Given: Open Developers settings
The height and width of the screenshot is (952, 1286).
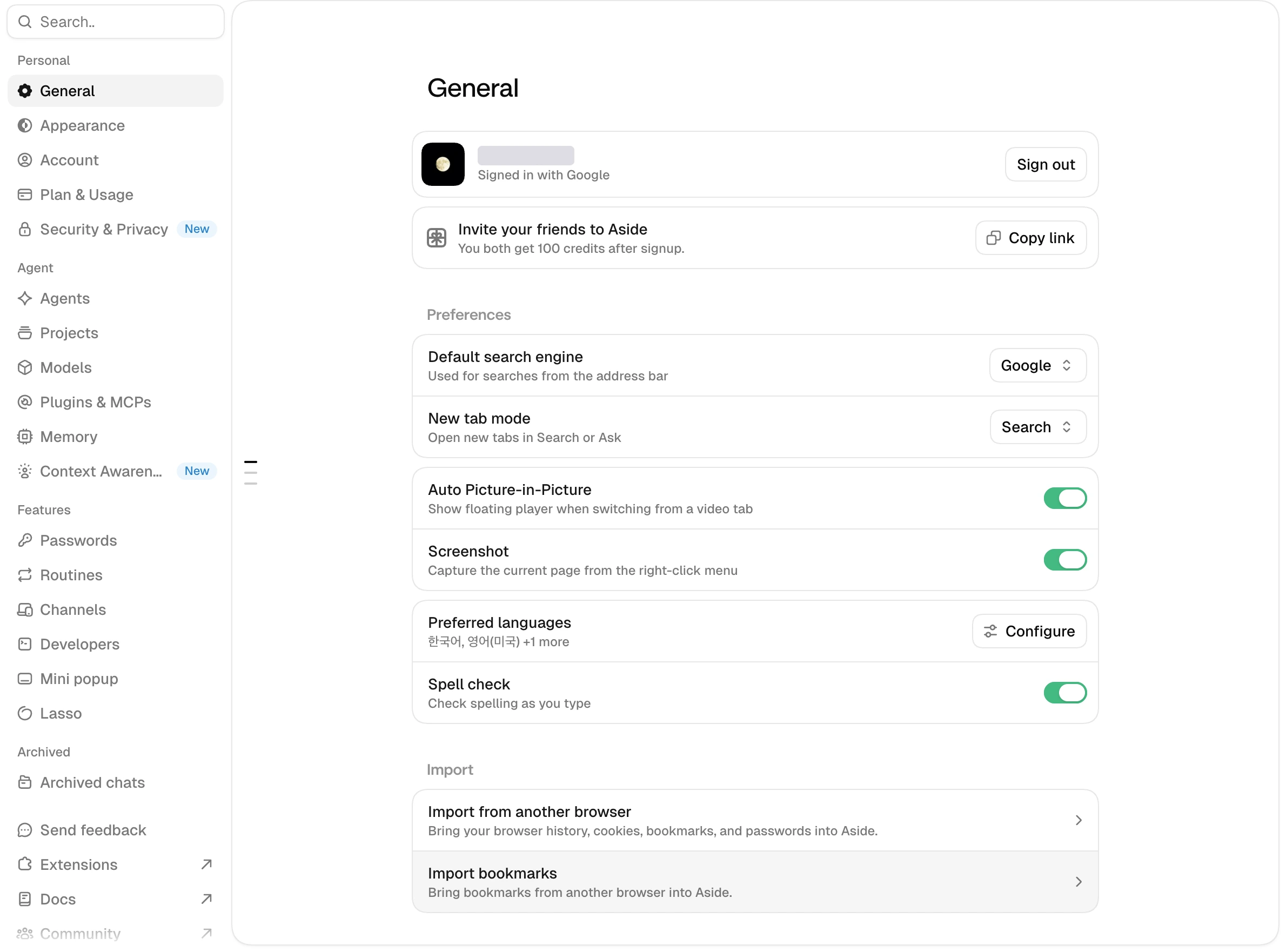Looking at the screenshot, I should (x=115, y=644).
